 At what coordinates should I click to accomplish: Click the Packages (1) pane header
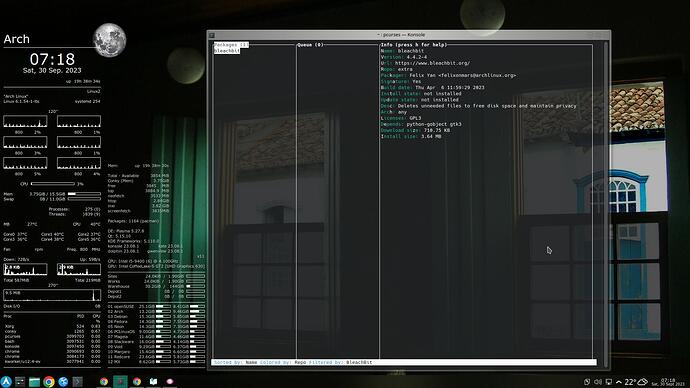pyautogui.click(x=231, y=45)
